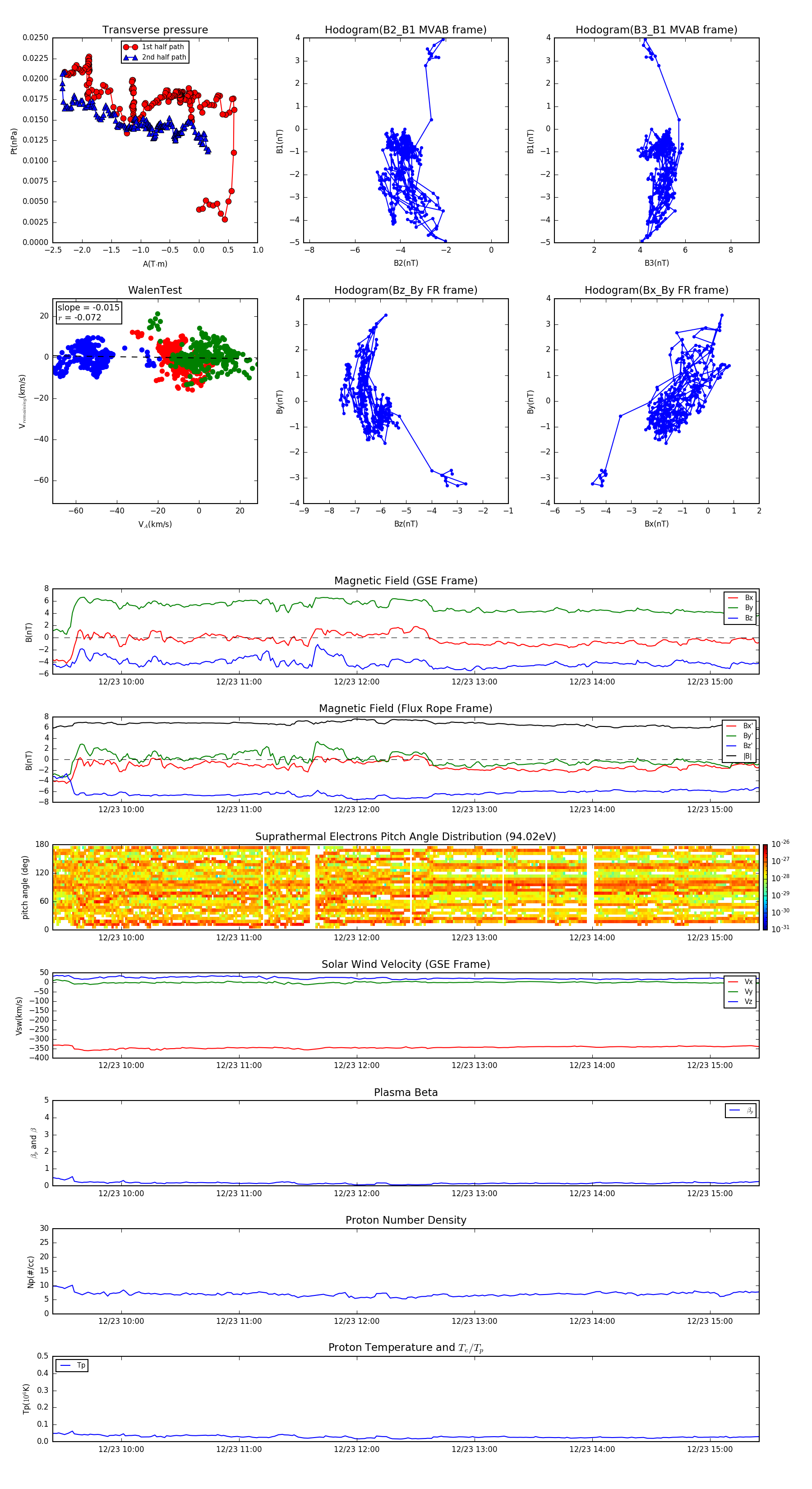
Task: Click the blue cluster in WalenTest plot
Action: coord(84,356)
